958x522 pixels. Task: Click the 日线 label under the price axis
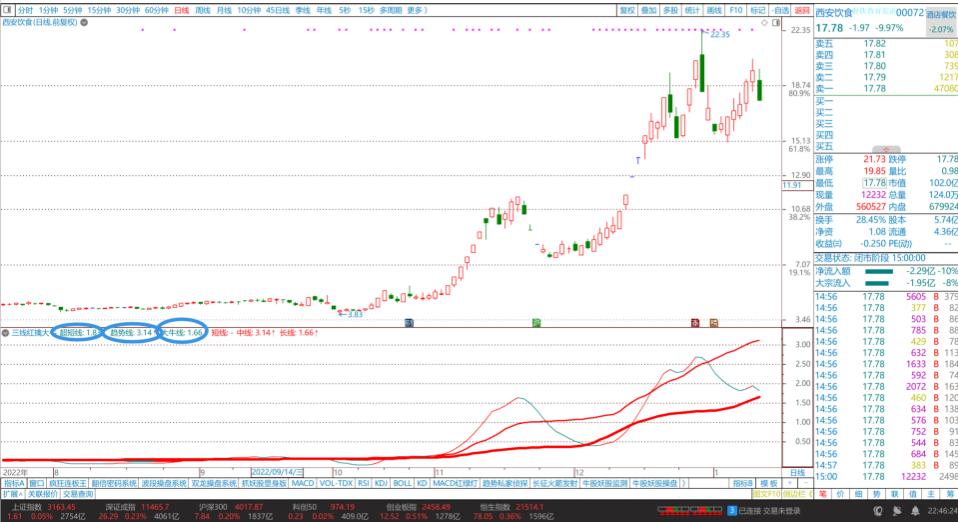click(x=797, y=472)
